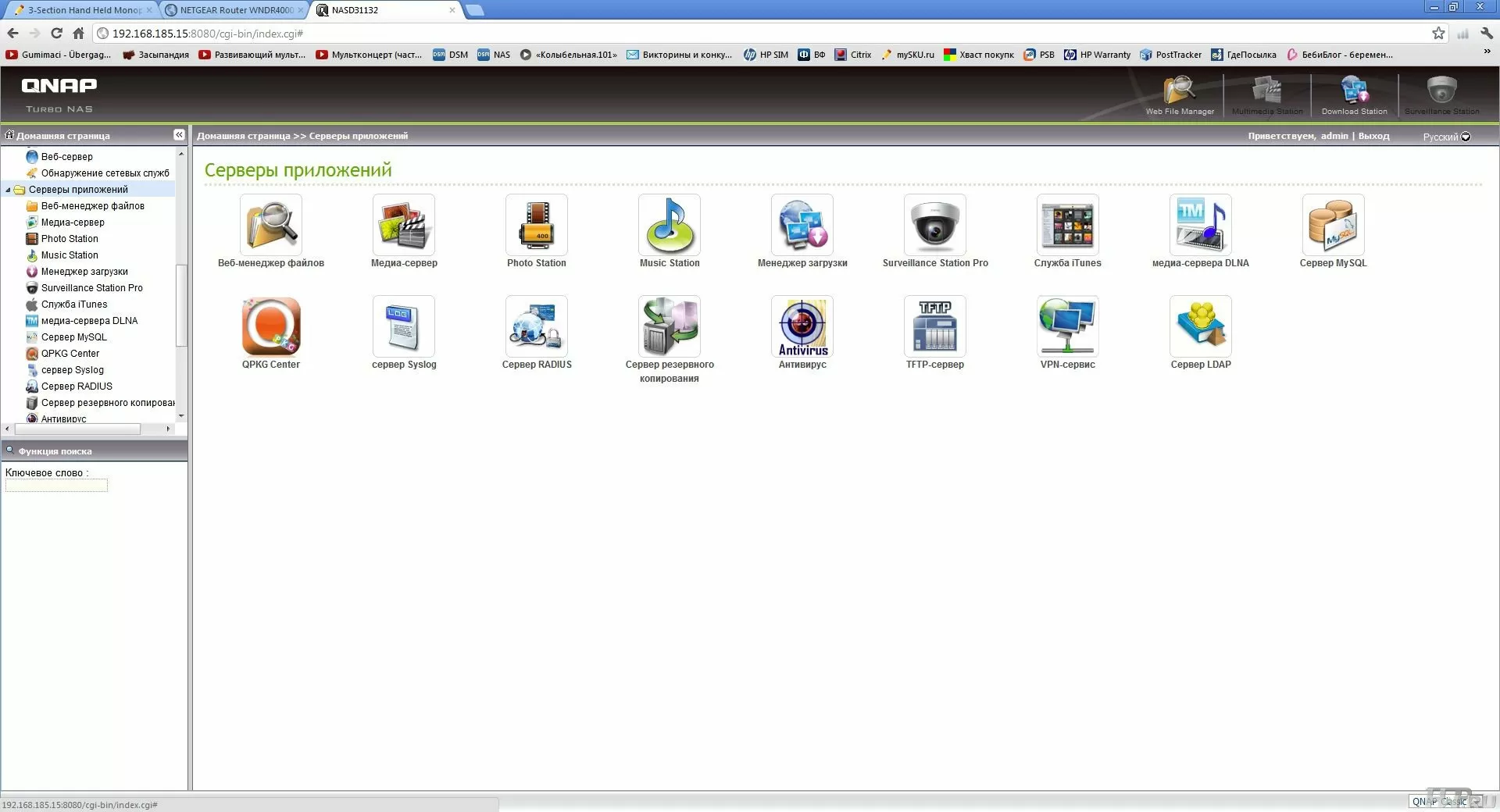Open the Syslog server large icon
1500x812 pixels.
point(403,326)
